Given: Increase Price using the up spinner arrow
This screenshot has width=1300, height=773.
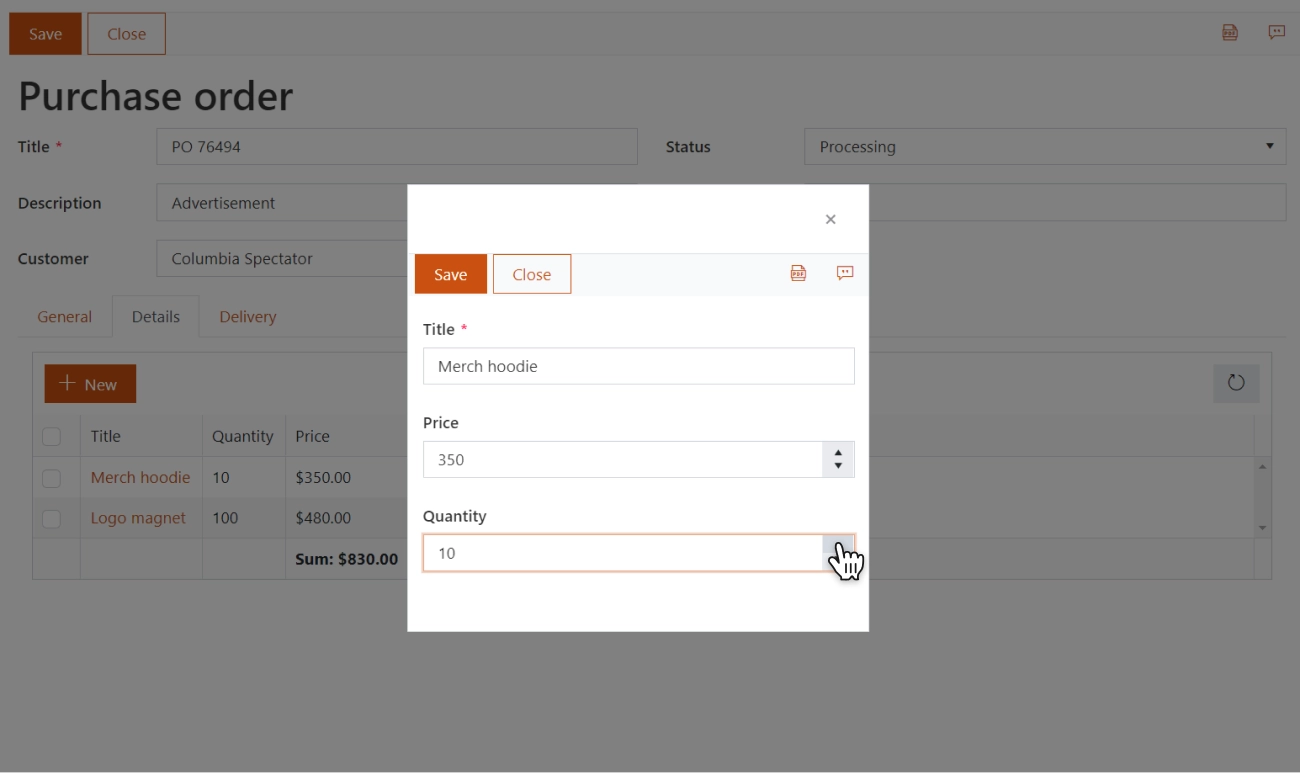Looking at the screenshot, I should point(838,453).
